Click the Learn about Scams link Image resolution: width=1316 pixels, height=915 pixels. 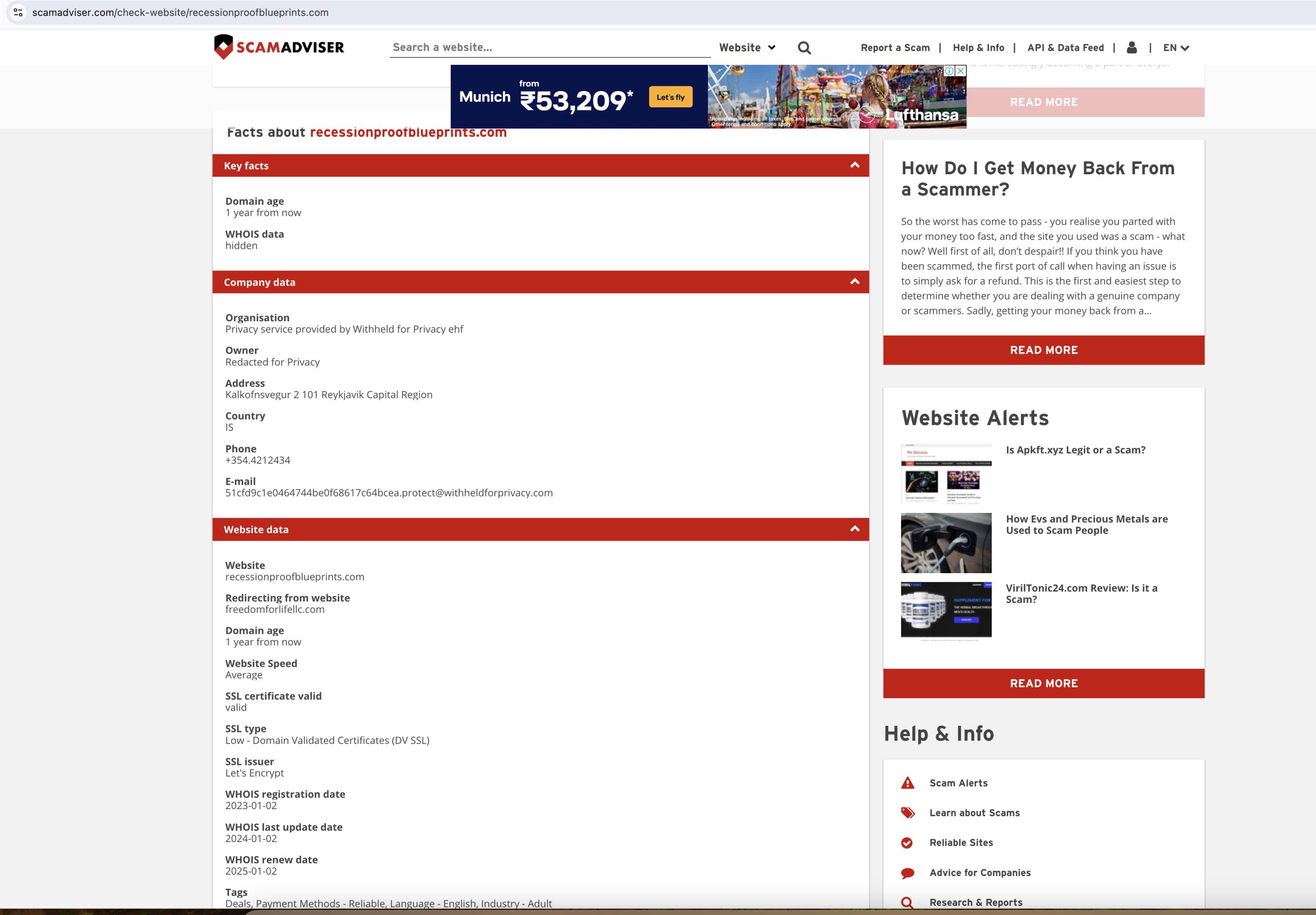[974, 812]
